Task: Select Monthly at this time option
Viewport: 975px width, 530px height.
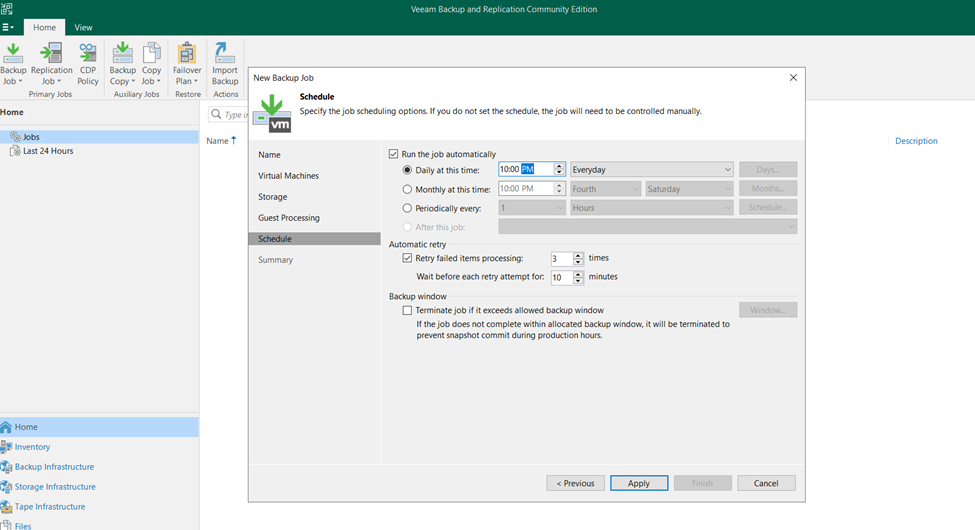Action: click(407, 189)
